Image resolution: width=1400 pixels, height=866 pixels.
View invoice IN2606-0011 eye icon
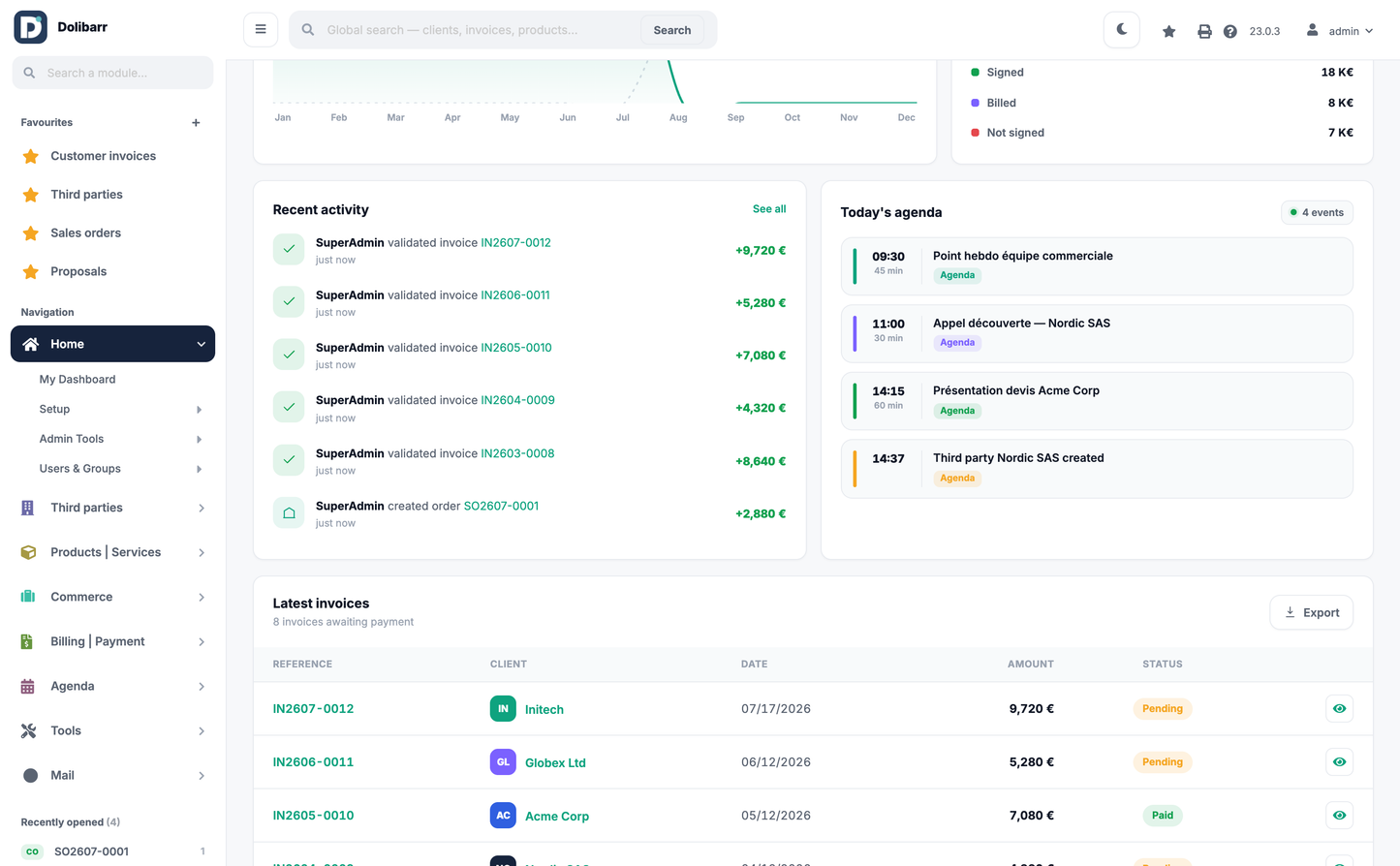point(1339,762)
